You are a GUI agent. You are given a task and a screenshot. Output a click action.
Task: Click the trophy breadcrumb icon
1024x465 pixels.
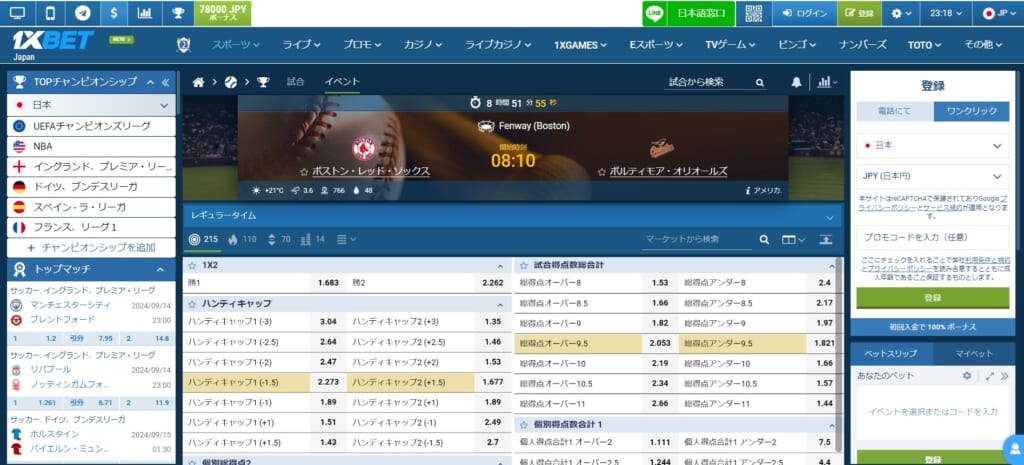(263, 82)
